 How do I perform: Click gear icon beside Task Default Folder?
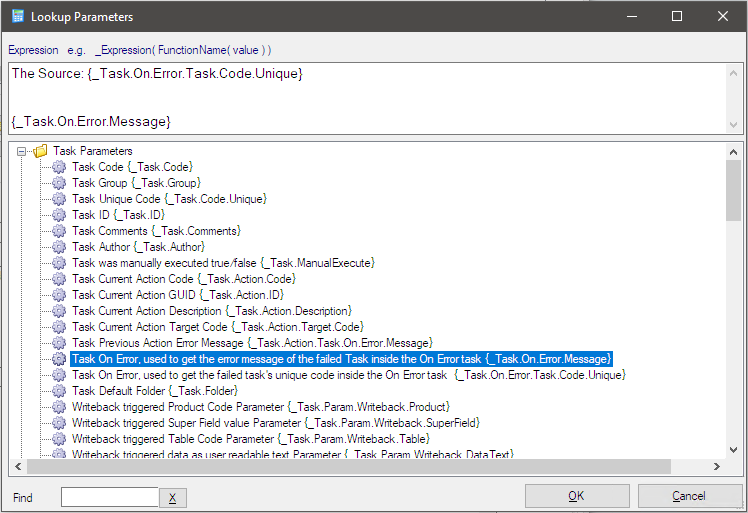(x=59, y=391)
